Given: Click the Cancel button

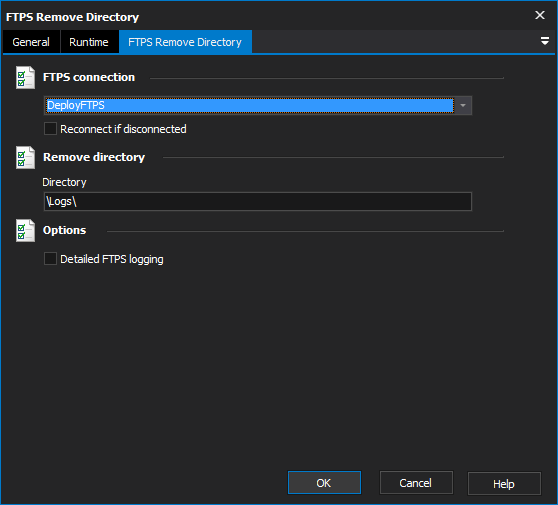Looking at the screenshot, I should tap(416, 483).
